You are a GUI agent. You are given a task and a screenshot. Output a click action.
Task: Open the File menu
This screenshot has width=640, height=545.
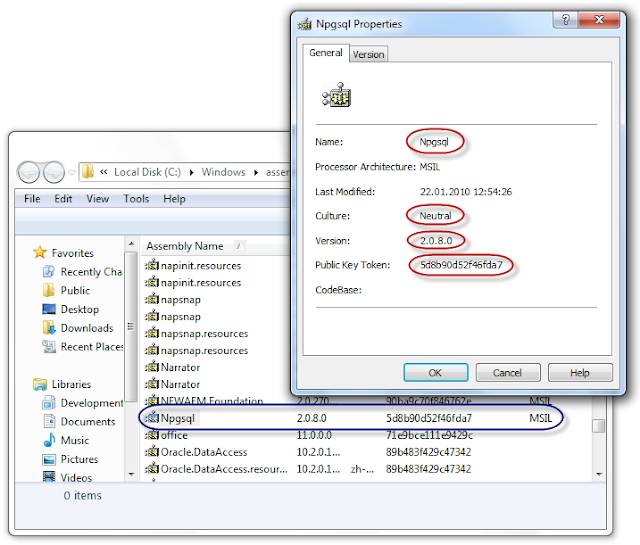pos(32,199)
